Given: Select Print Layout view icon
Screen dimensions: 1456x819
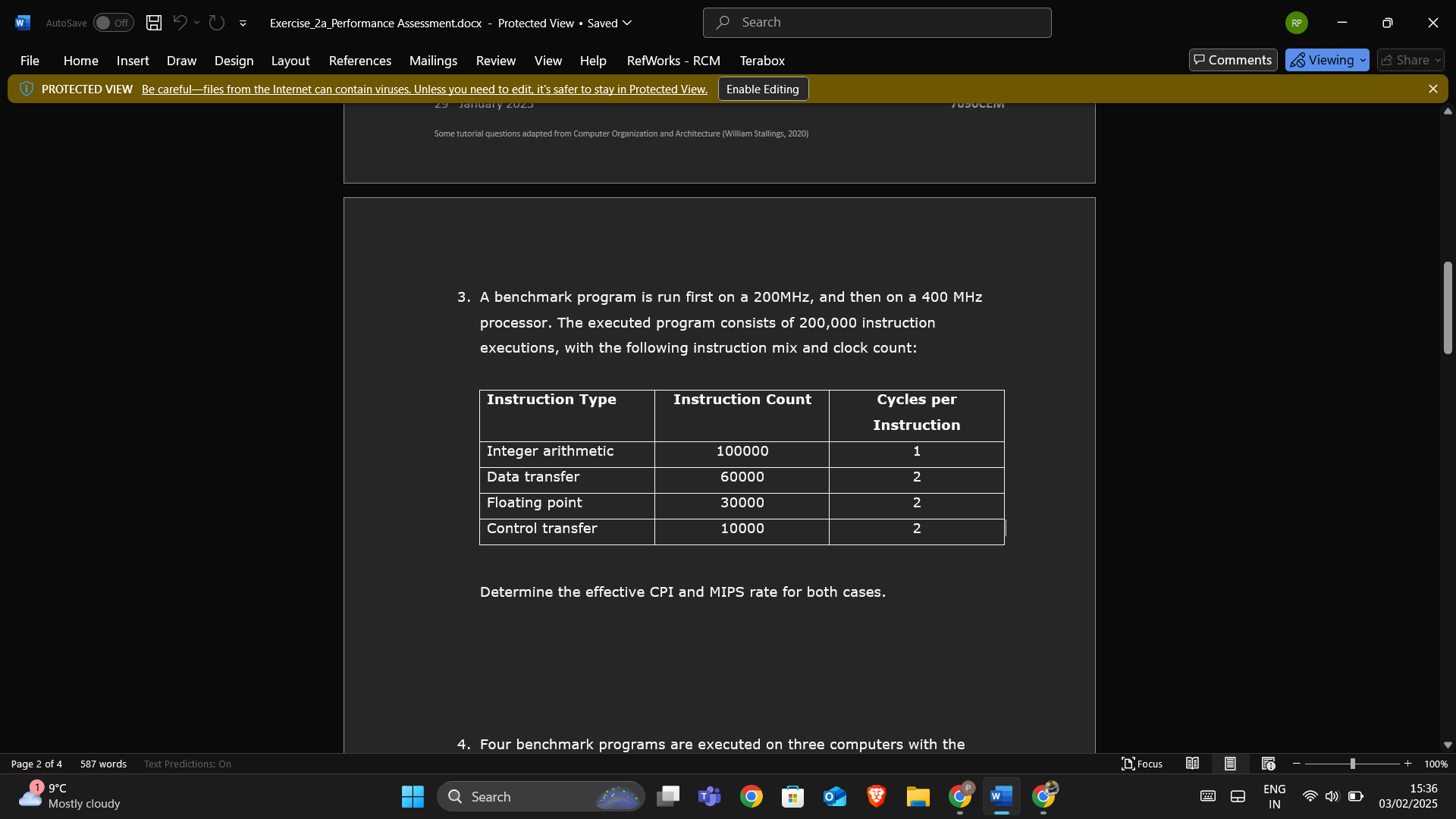Looking at the screenshot, I should tap(1230, 764).
